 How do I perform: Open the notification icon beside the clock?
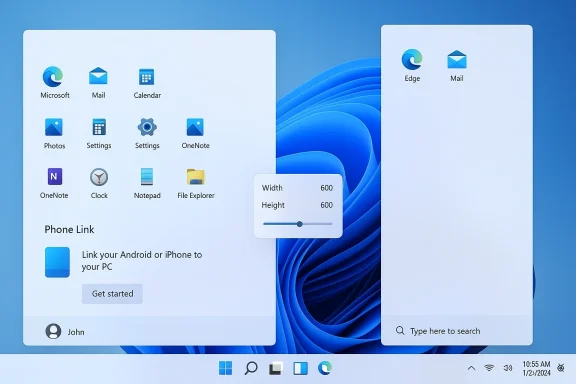pos(561,367)
